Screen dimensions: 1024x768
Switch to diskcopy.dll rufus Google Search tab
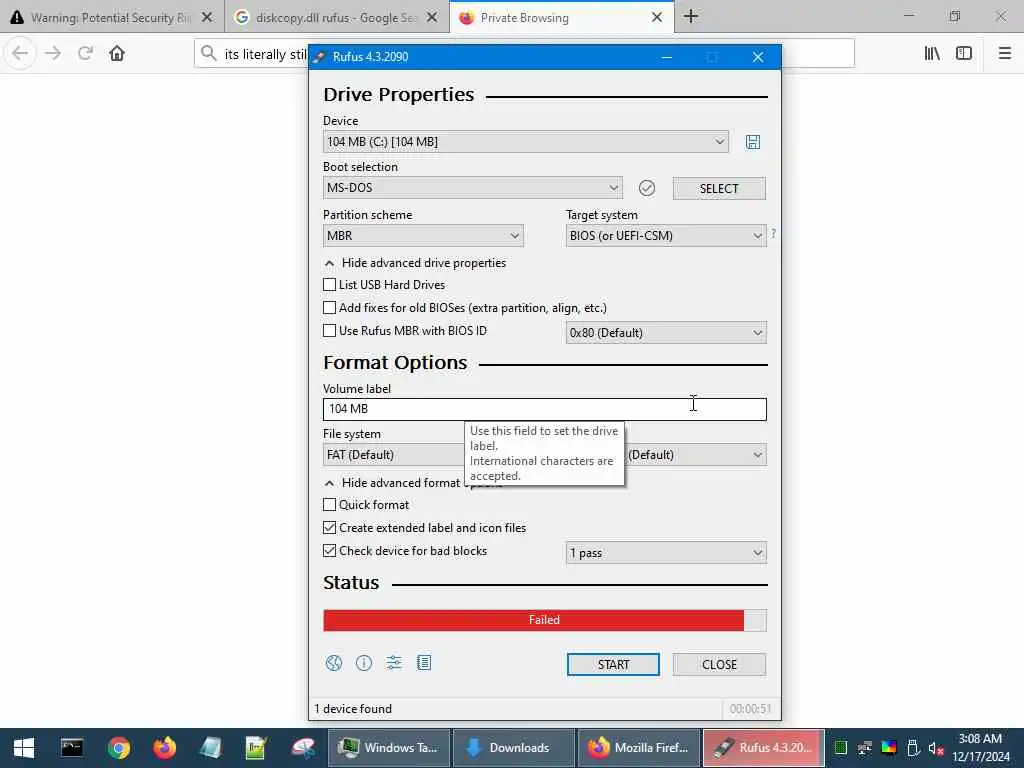pyautogui.click(x=337, y=18)
